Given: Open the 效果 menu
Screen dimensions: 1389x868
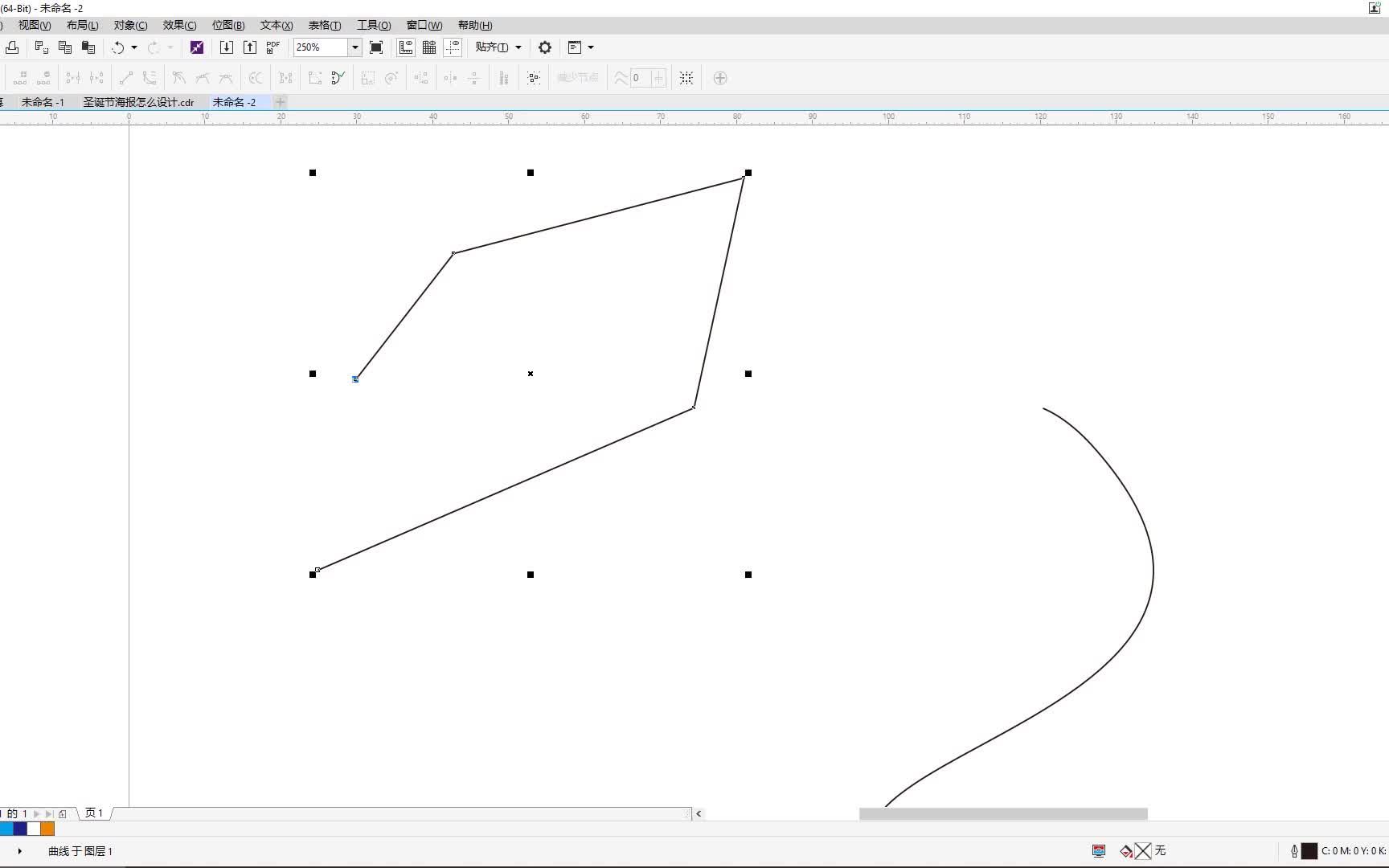Looking at the screenshot, I should tap(179, 26).
